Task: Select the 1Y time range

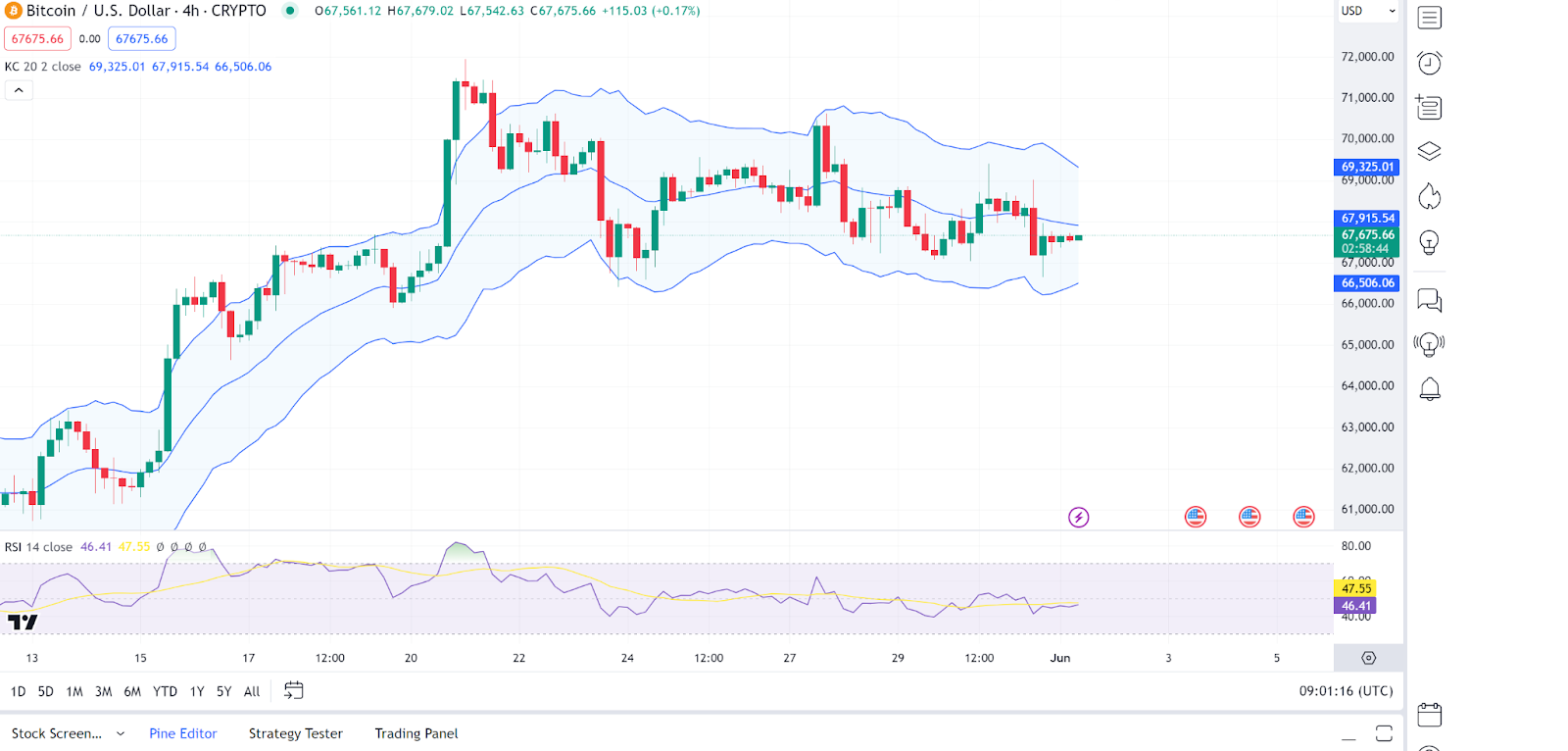Action: click(197, 691)
